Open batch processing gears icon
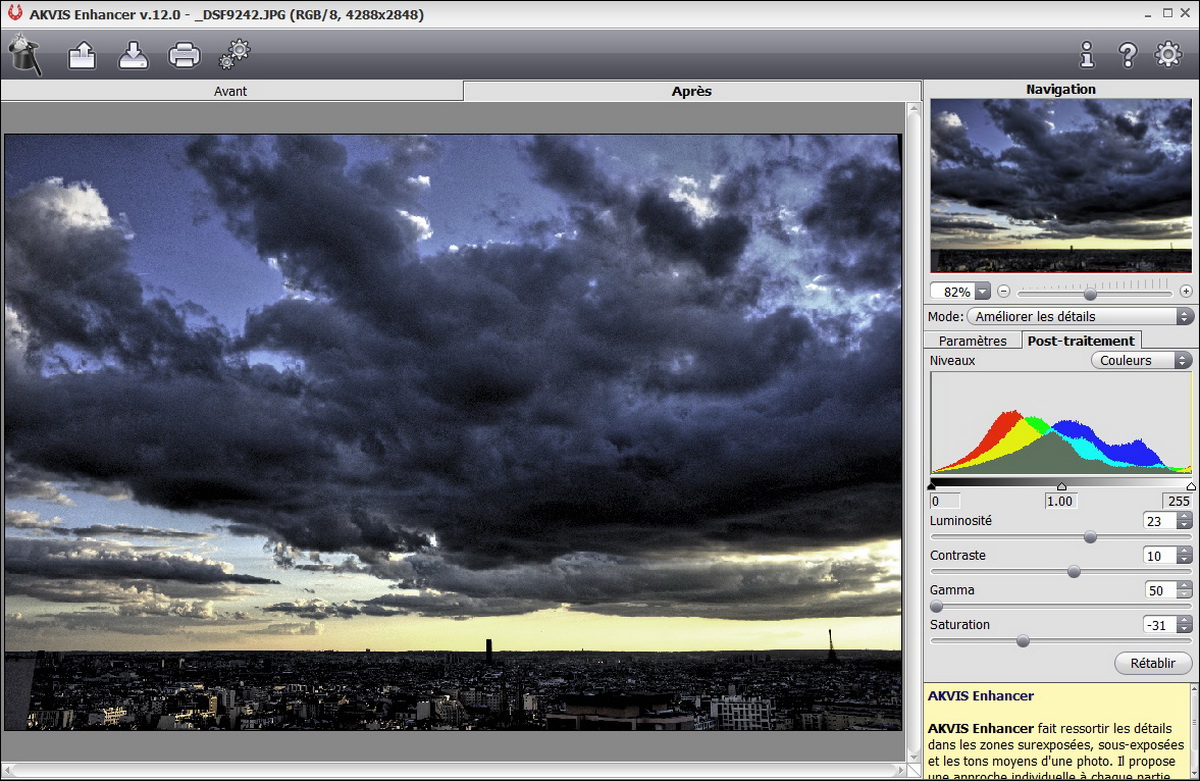Screen dimensions: 1200x781 tap(235, 54)
